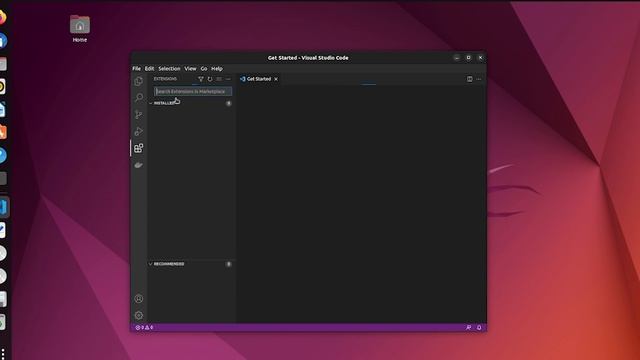Open Extensions panel more actions menu

click(x=228, y=79)
